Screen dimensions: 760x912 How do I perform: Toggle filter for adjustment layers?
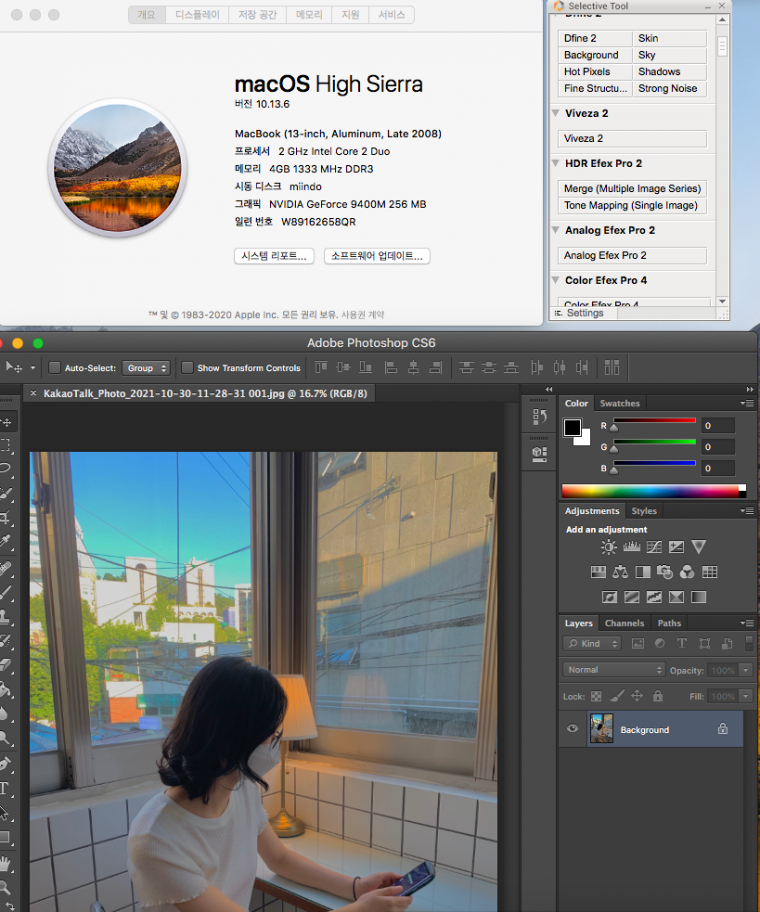tap(659, 643)
